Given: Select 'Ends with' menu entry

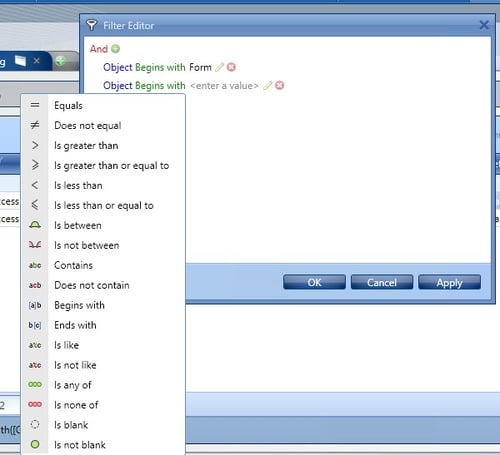Looking at the screenshot, I should tap(75, 325).
